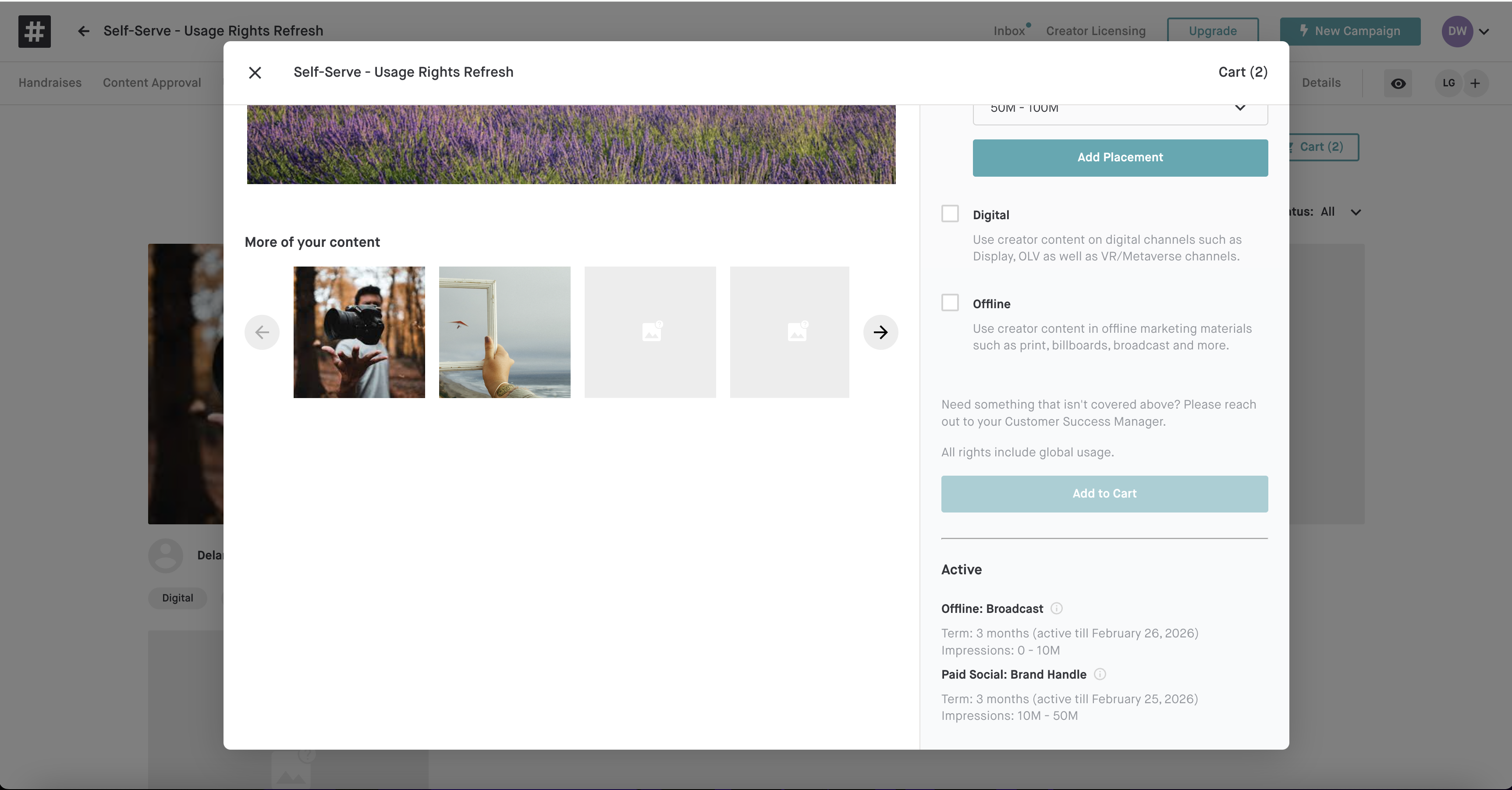Switch to the Handraises tab
Image resolution: width=1512 pixels, height=790 pixels.
(x=50, y=83)
